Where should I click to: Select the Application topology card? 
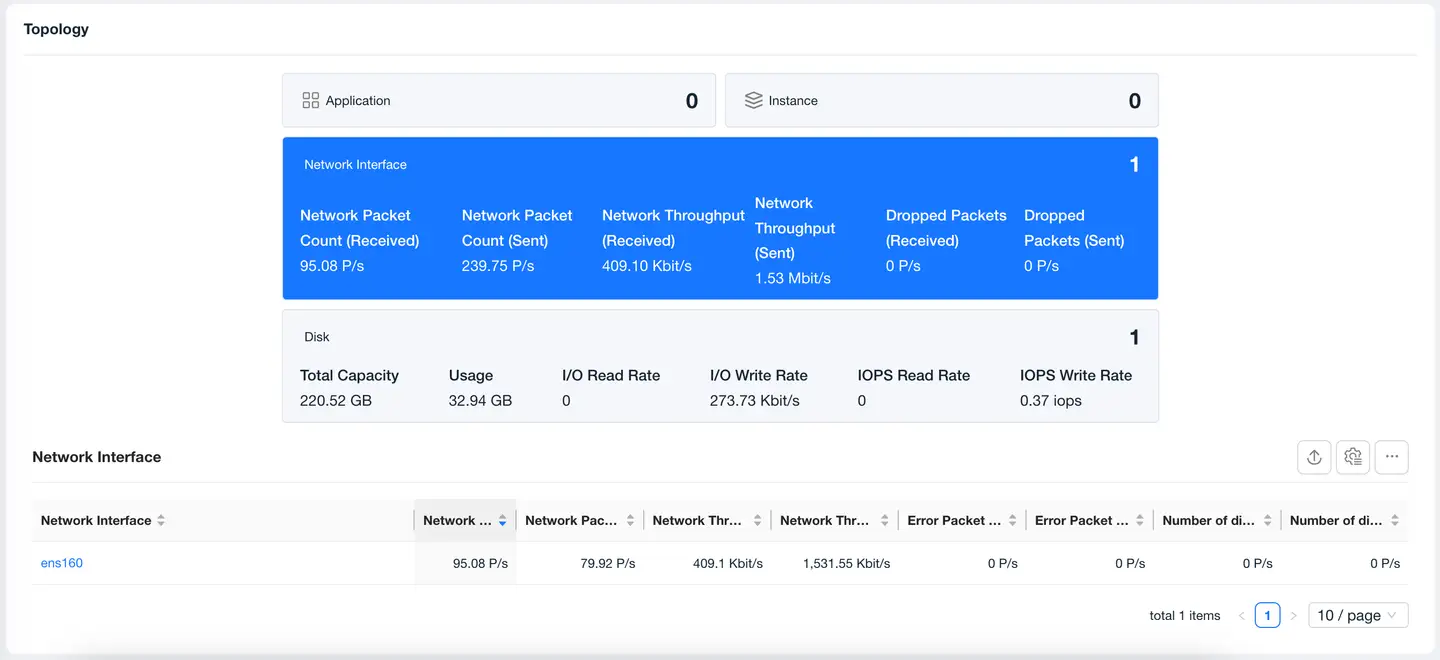(x=498, y=101)
